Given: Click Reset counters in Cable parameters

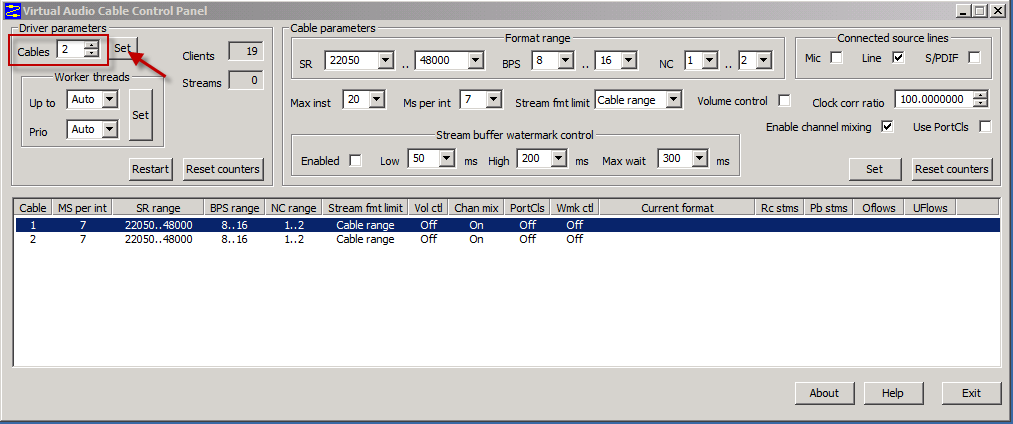Looking at the screenshot, I should click(x=952, y=169).
